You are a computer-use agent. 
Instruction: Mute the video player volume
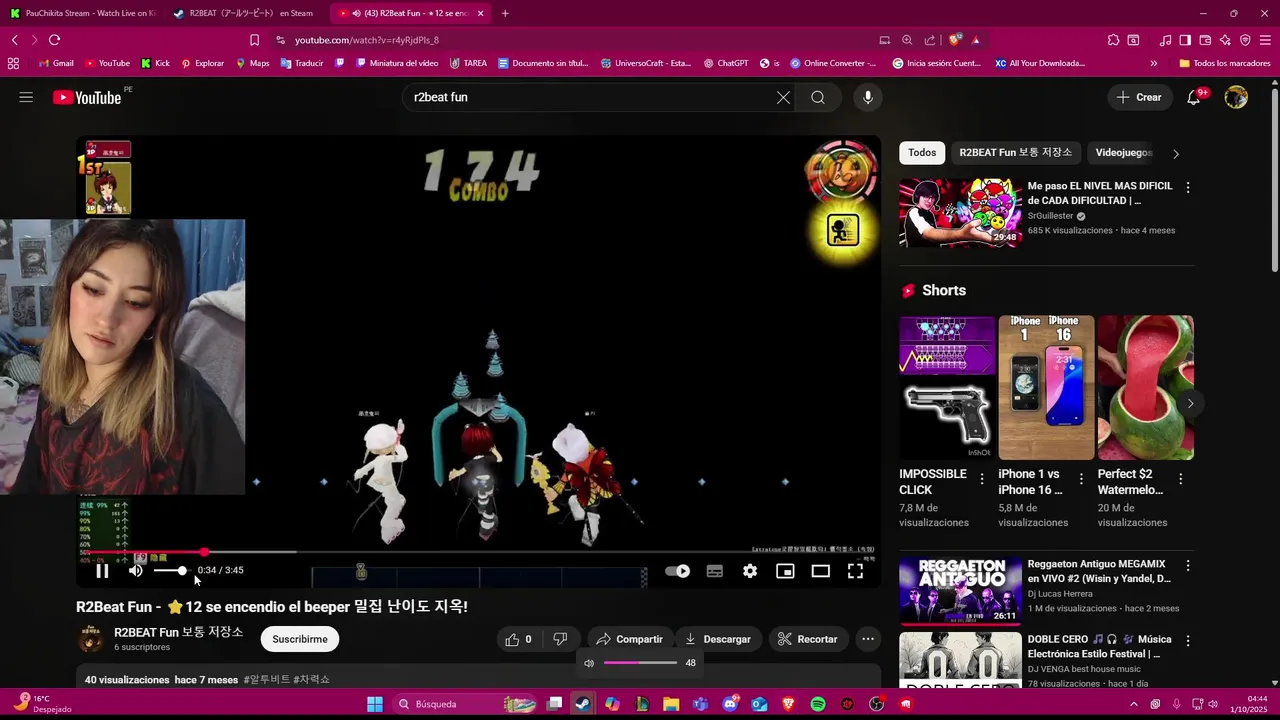point(136,571)
